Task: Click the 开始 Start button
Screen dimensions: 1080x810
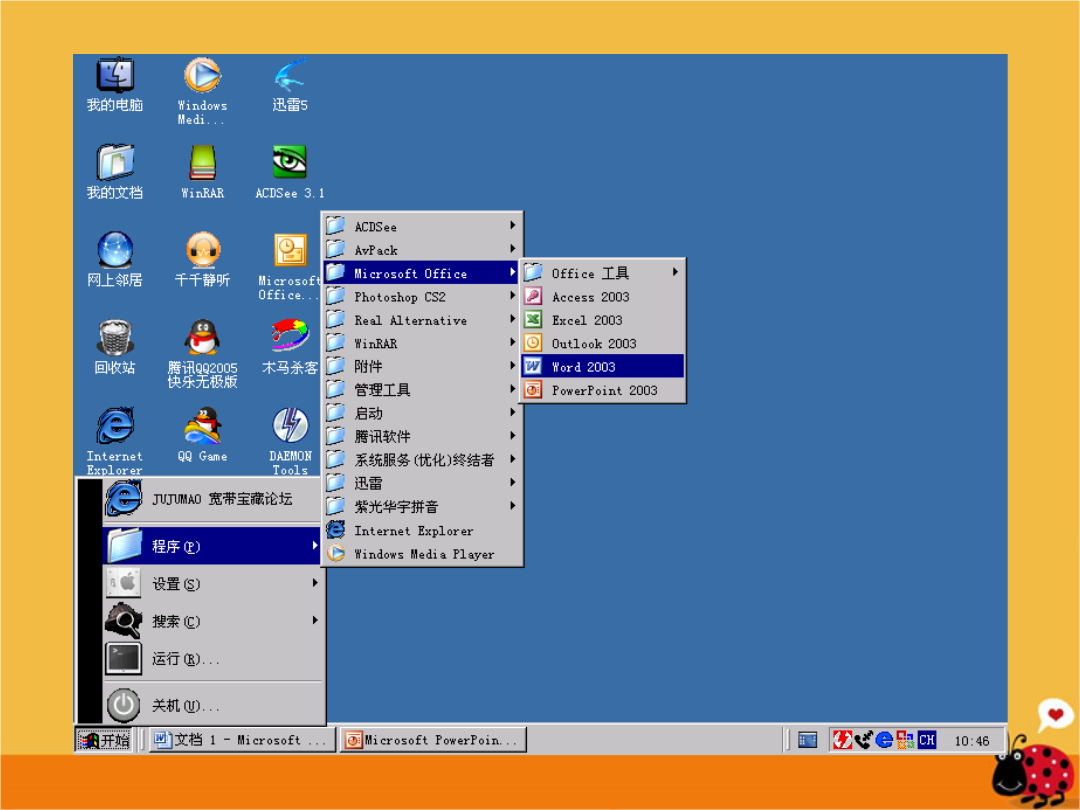Action: (104, 740)
